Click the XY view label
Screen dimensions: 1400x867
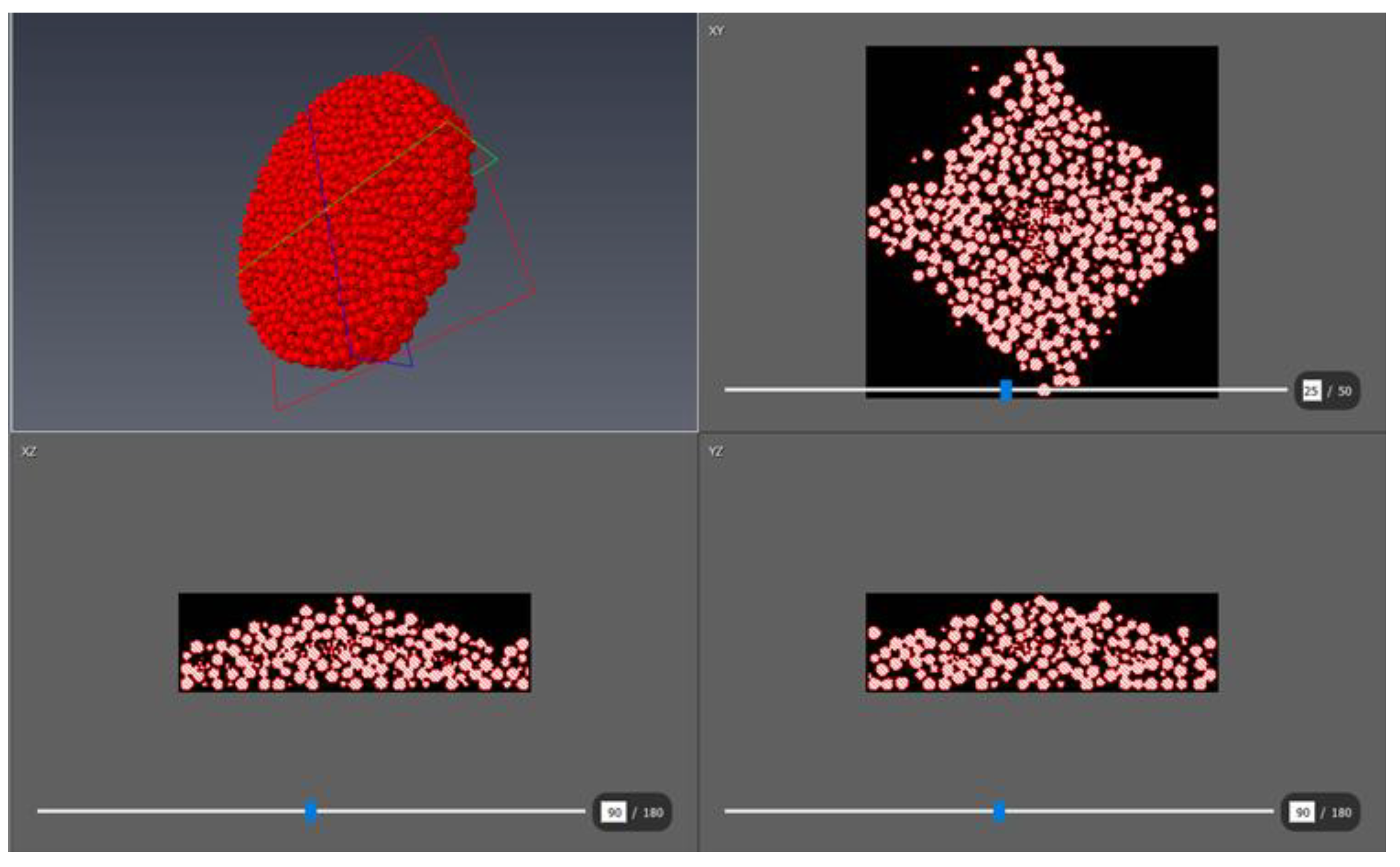pos(716,31)
